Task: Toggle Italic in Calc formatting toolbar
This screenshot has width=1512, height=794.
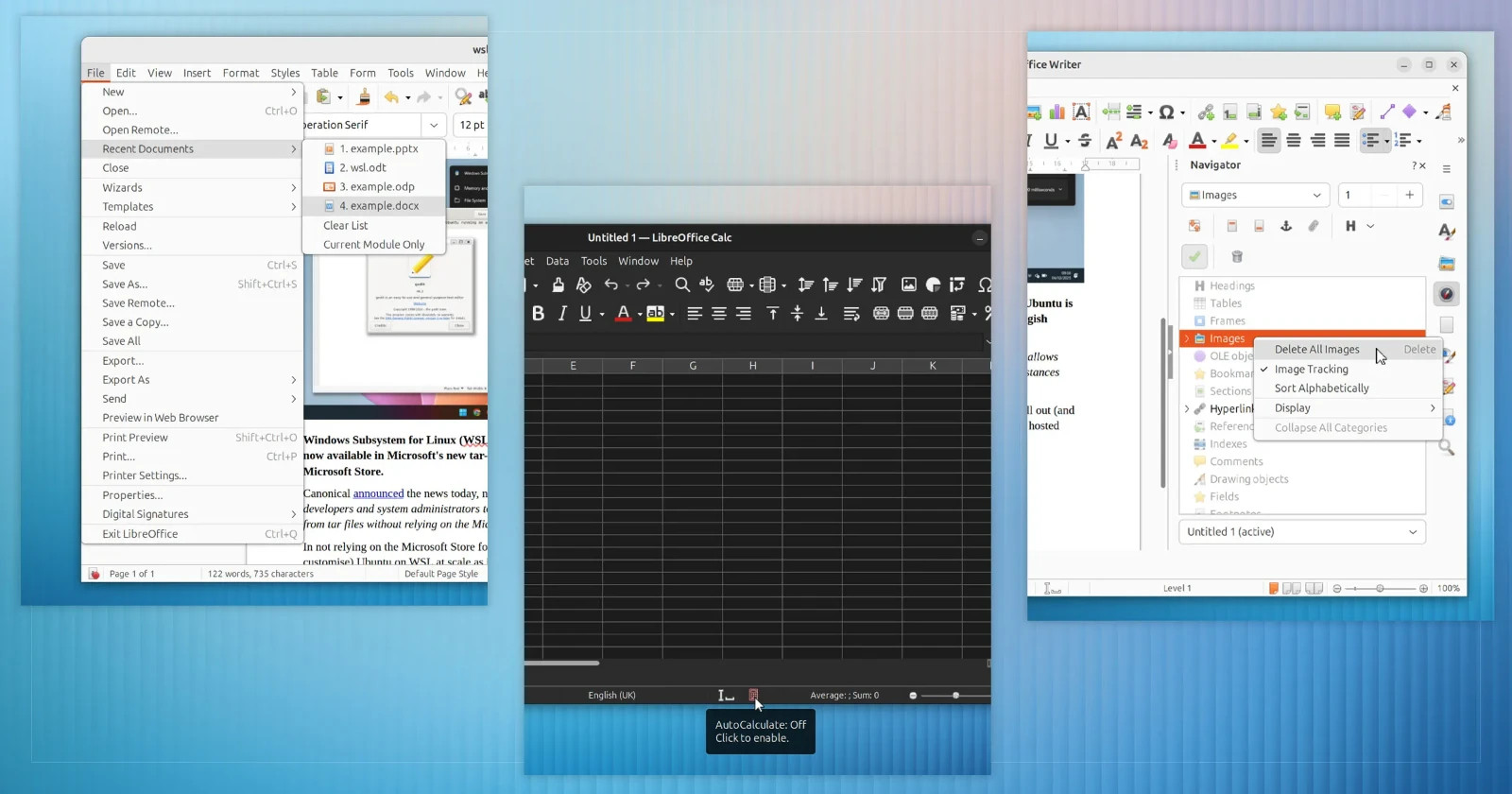Action: pos(562,313)
